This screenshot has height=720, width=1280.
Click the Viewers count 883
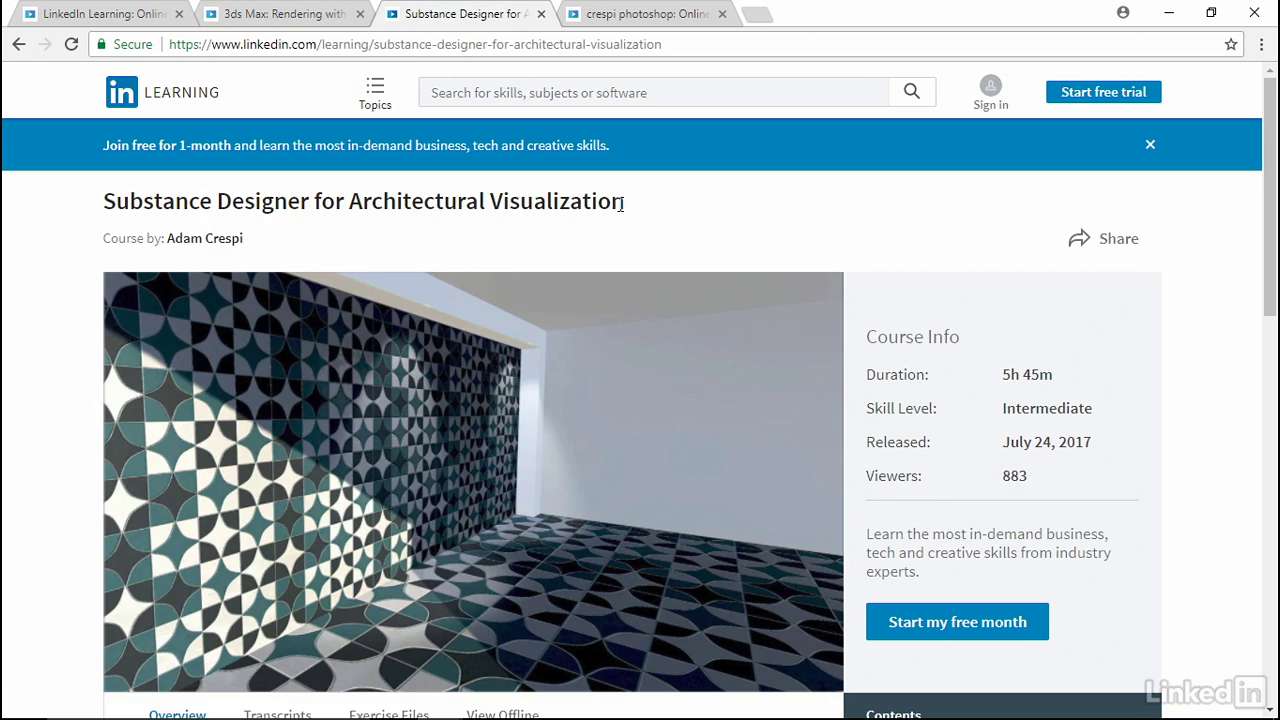tap(1014, 476)
